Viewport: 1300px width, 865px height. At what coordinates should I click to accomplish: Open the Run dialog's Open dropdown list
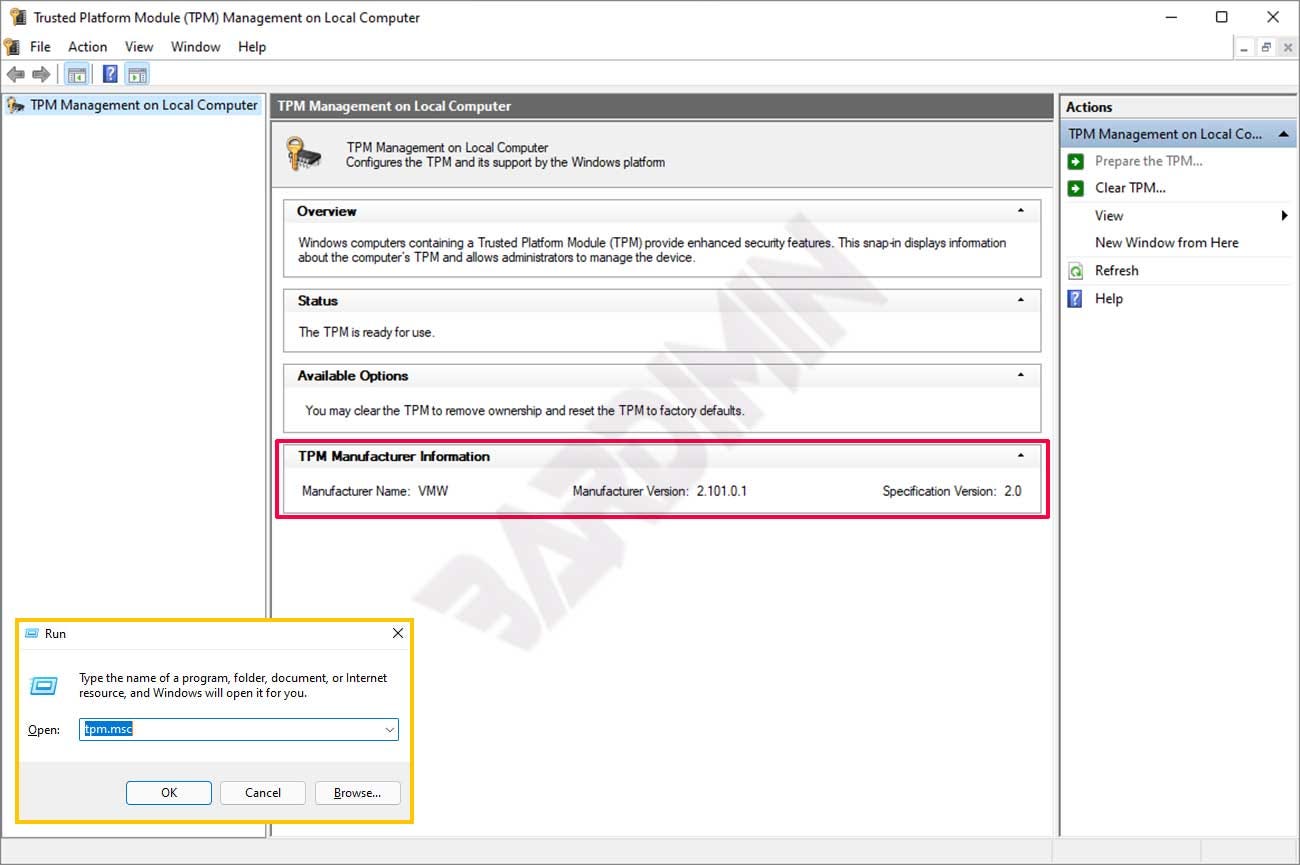click(390, 729)
